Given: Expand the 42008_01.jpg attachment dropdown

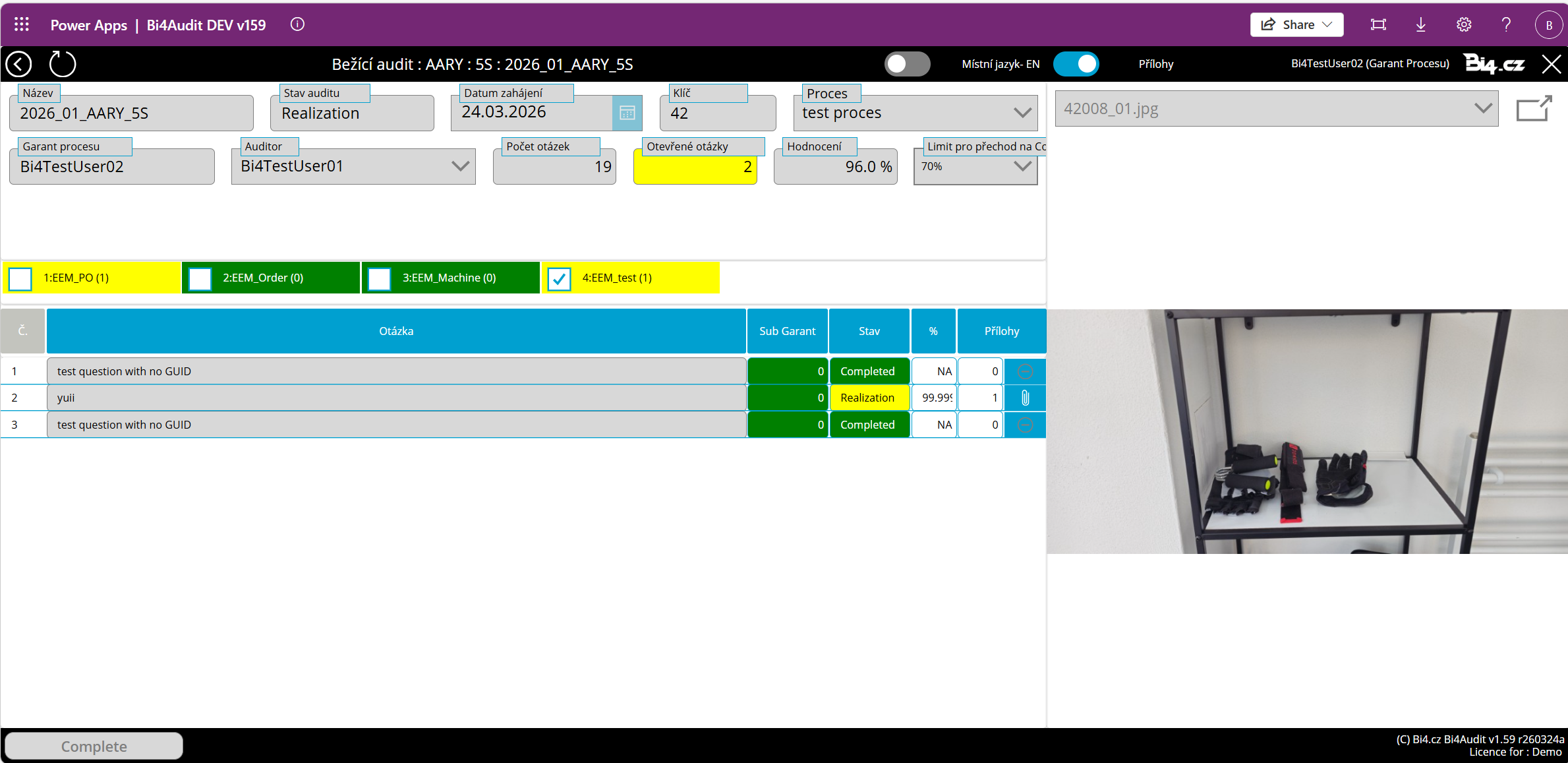Looking at the screenshot, I should coord(1482,108).
